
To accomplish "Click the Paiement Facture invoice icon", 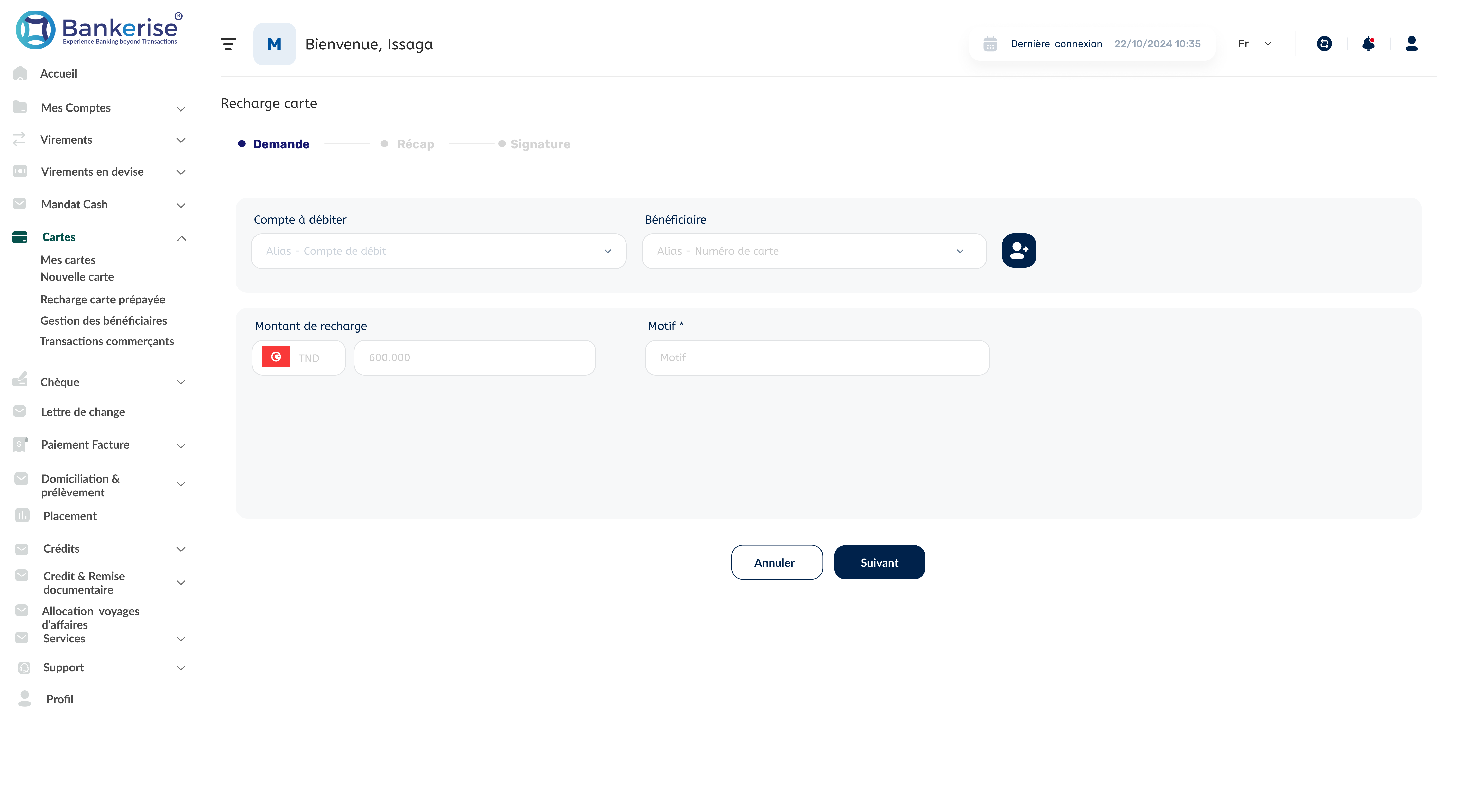I will click(x=20, y=444).
